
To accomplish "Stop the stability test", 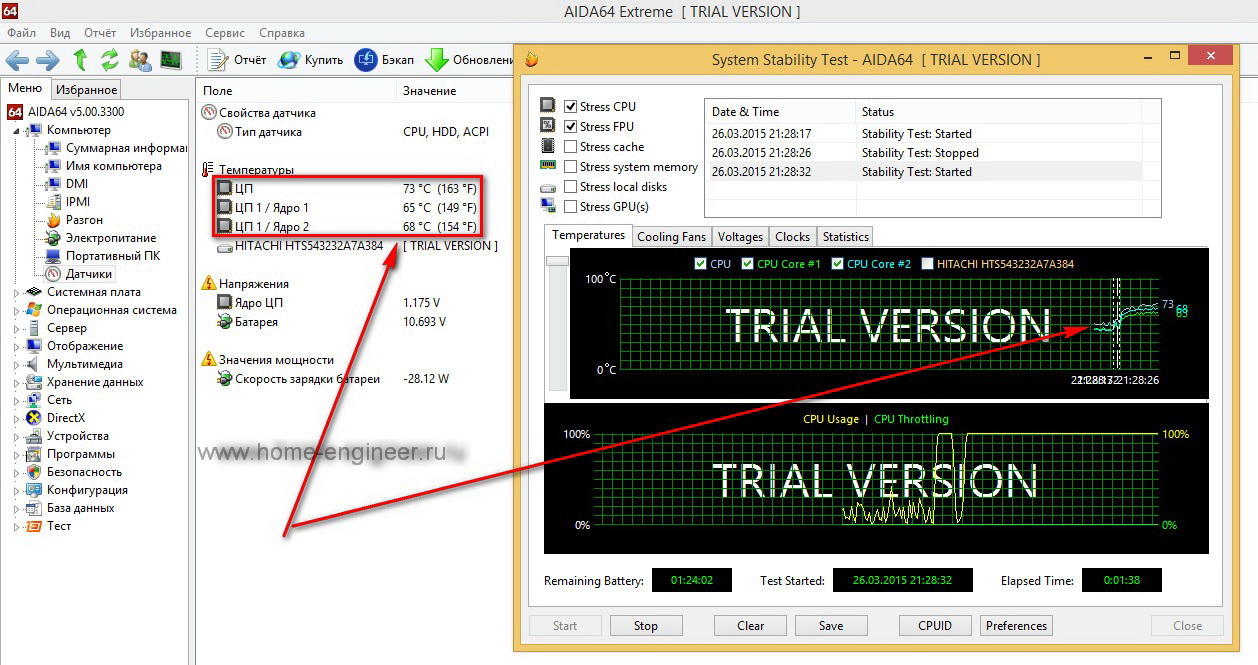I will click(646, 626).
